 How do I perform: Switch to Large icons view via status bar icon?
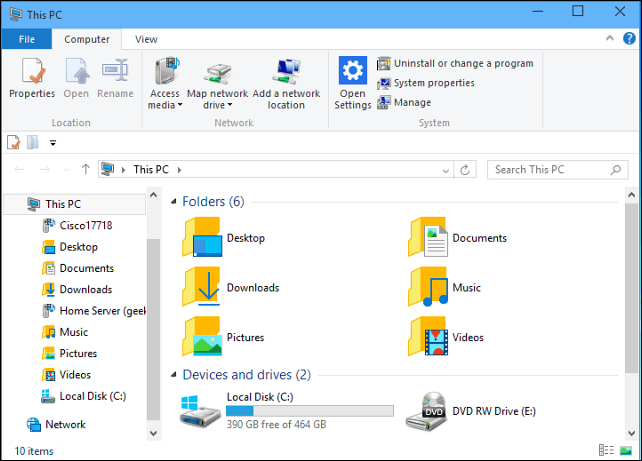626,450
